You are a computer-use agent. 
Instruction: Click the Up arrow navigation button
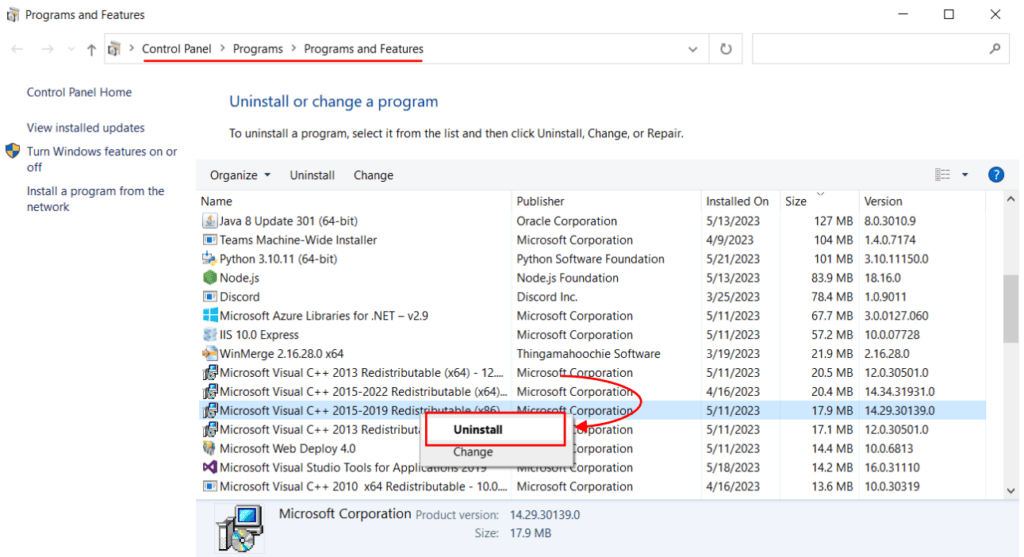91,49
